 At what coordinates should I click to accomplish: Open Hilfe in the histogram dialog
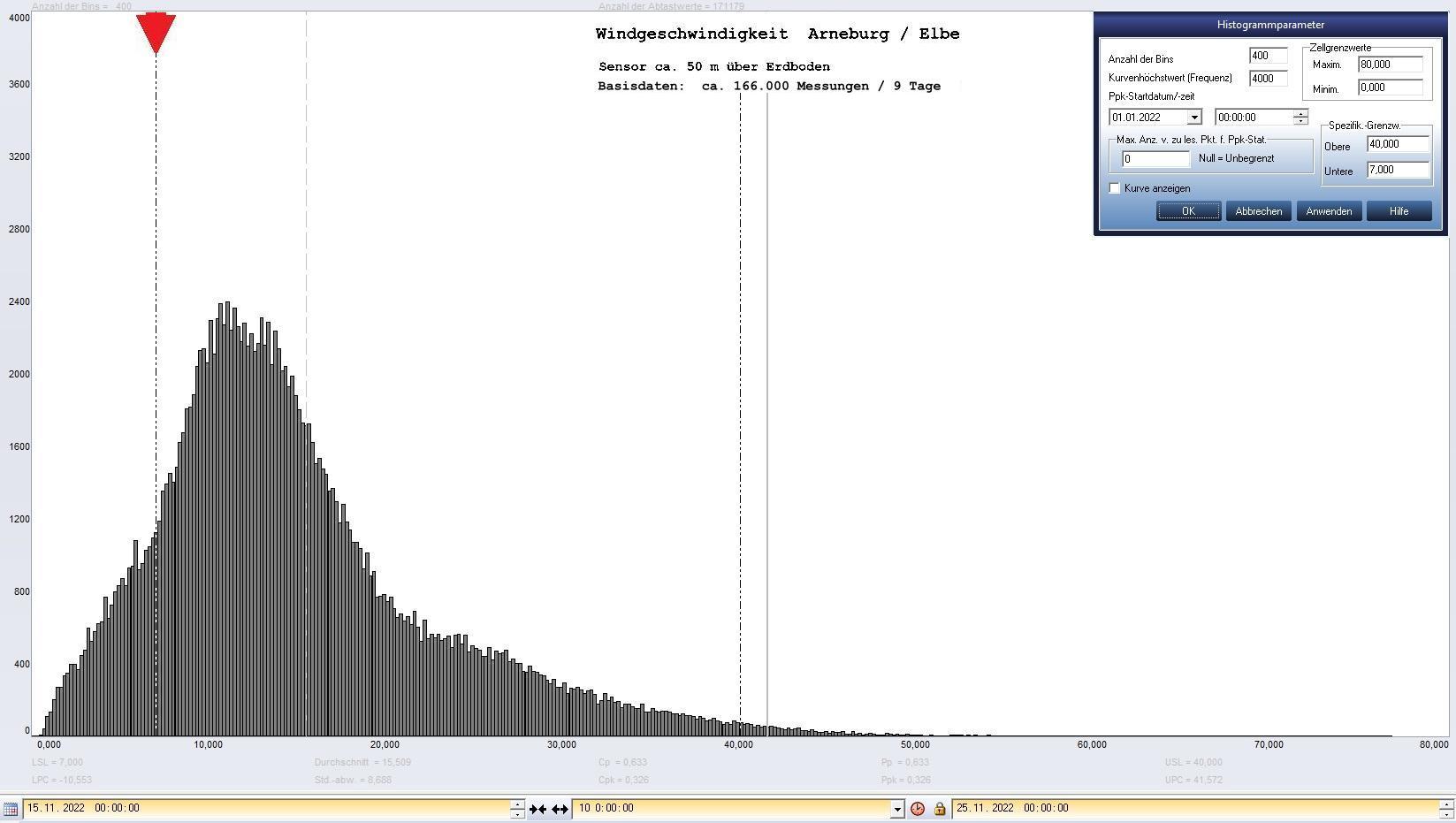[1398, 211]
